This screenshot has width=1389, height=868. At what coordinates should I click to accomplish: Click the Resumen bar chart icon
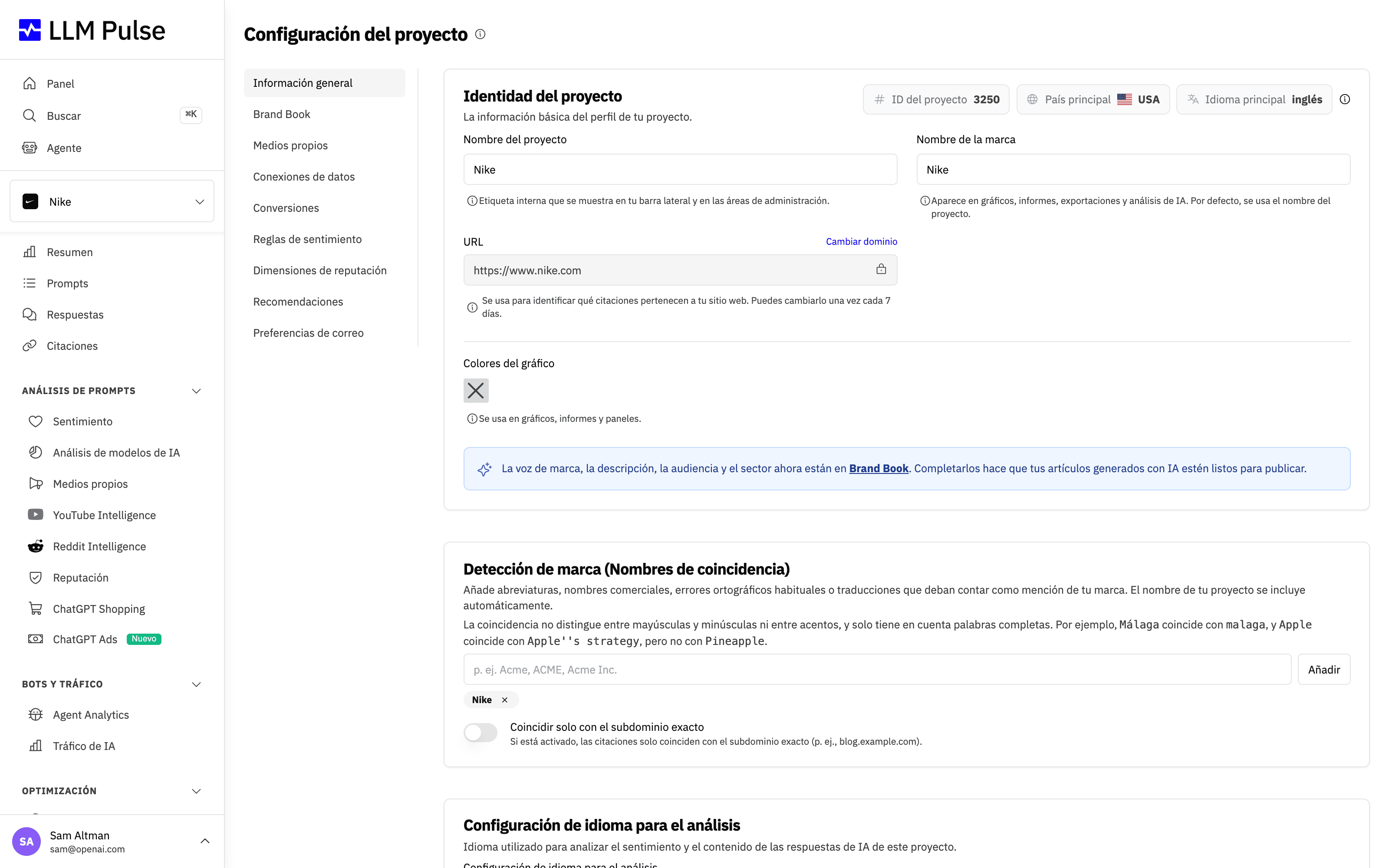click(29, 251)
